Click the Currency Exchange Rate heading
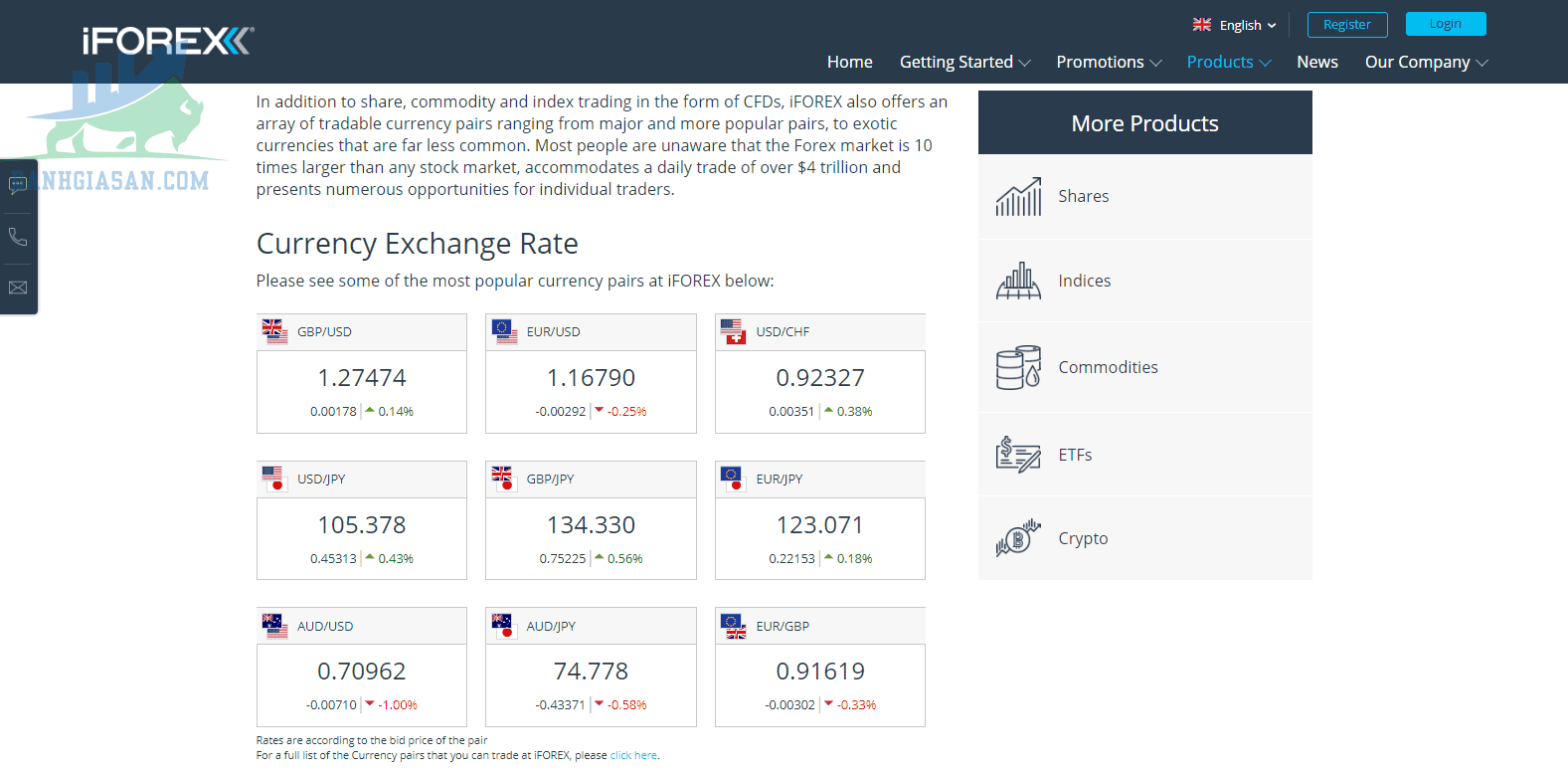The width and height of the screenshot is (1568, 773). [x=418, y=244]
